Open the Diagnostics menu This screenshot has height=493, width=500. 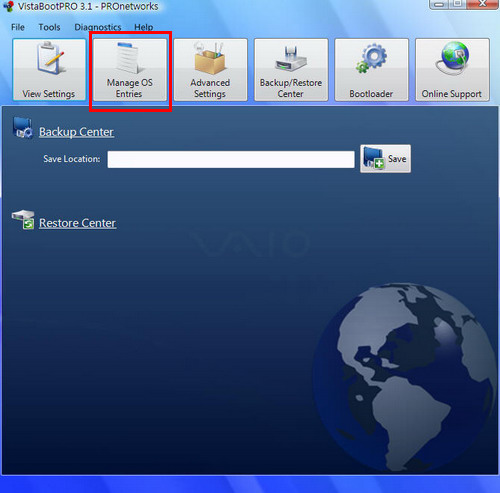98,27
